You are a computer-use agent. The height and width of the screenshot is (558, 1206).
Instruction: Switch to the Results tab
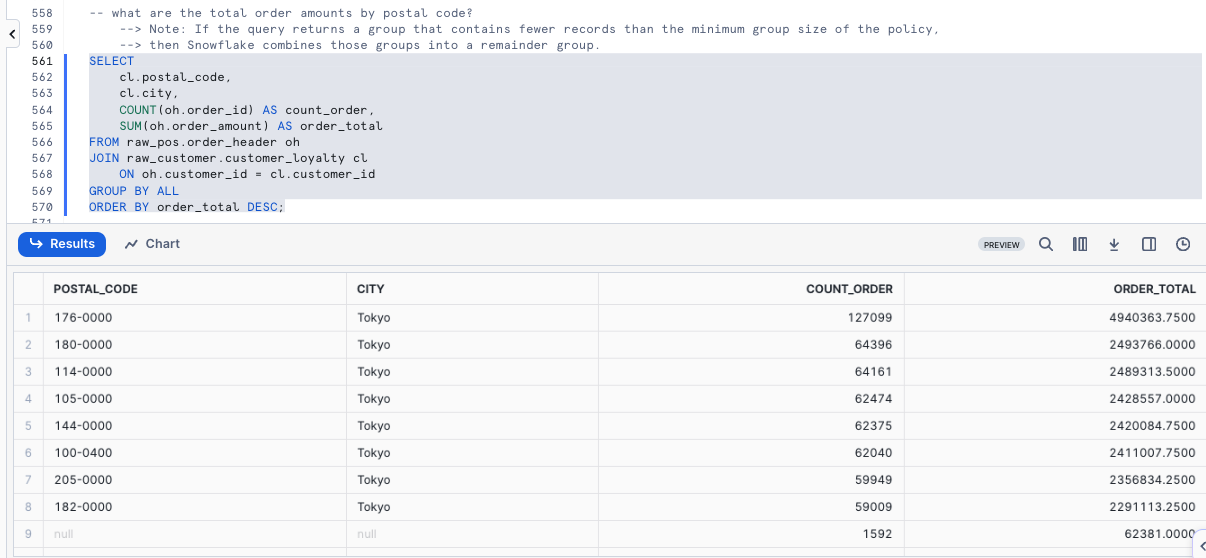click(62, 244)
